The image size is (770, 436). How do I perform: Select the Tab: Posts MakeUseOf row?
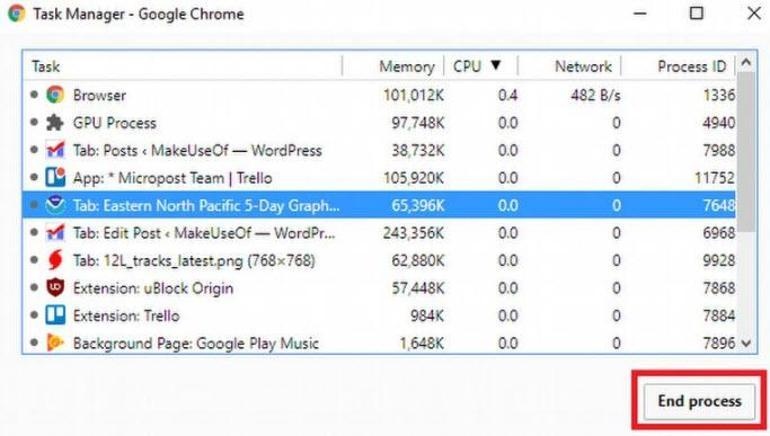click(379, 150)
